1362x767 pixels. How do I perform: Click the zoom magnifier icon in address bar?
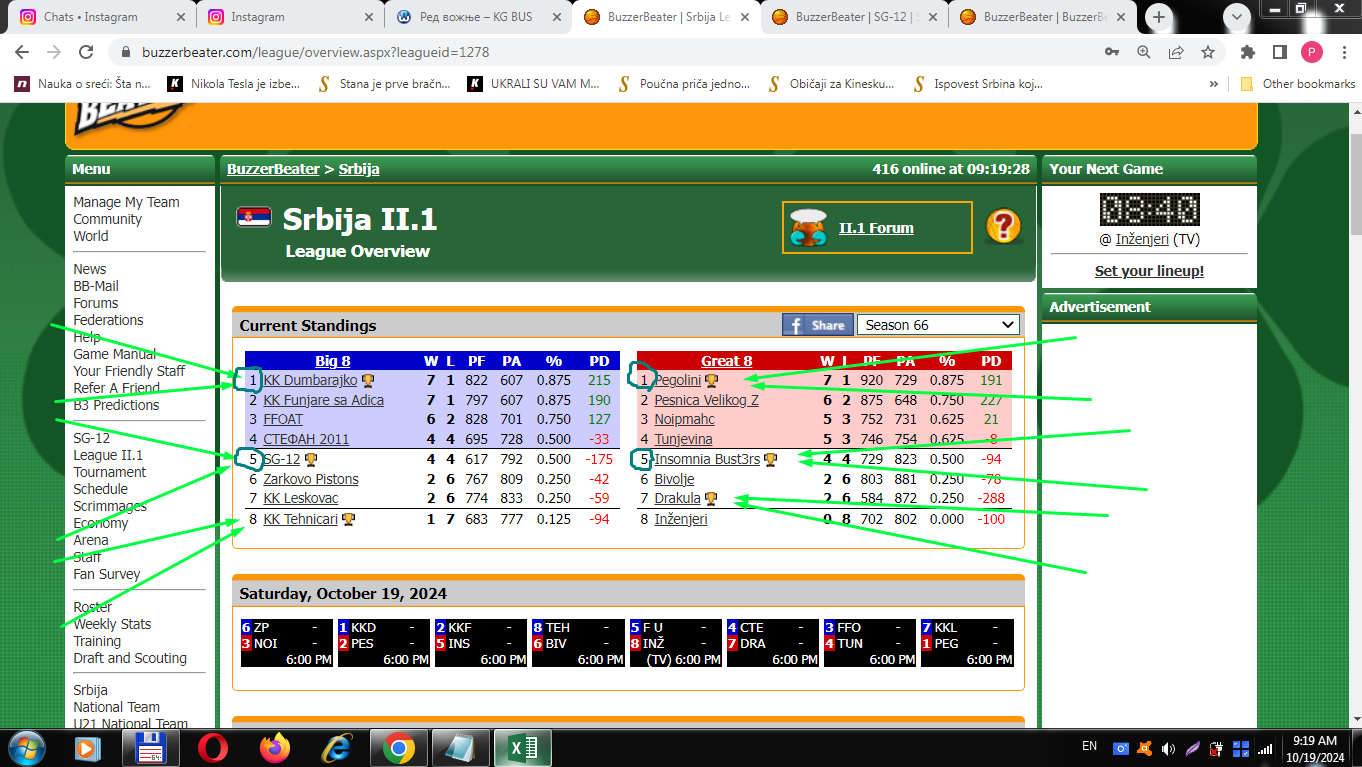(1144, 52)
